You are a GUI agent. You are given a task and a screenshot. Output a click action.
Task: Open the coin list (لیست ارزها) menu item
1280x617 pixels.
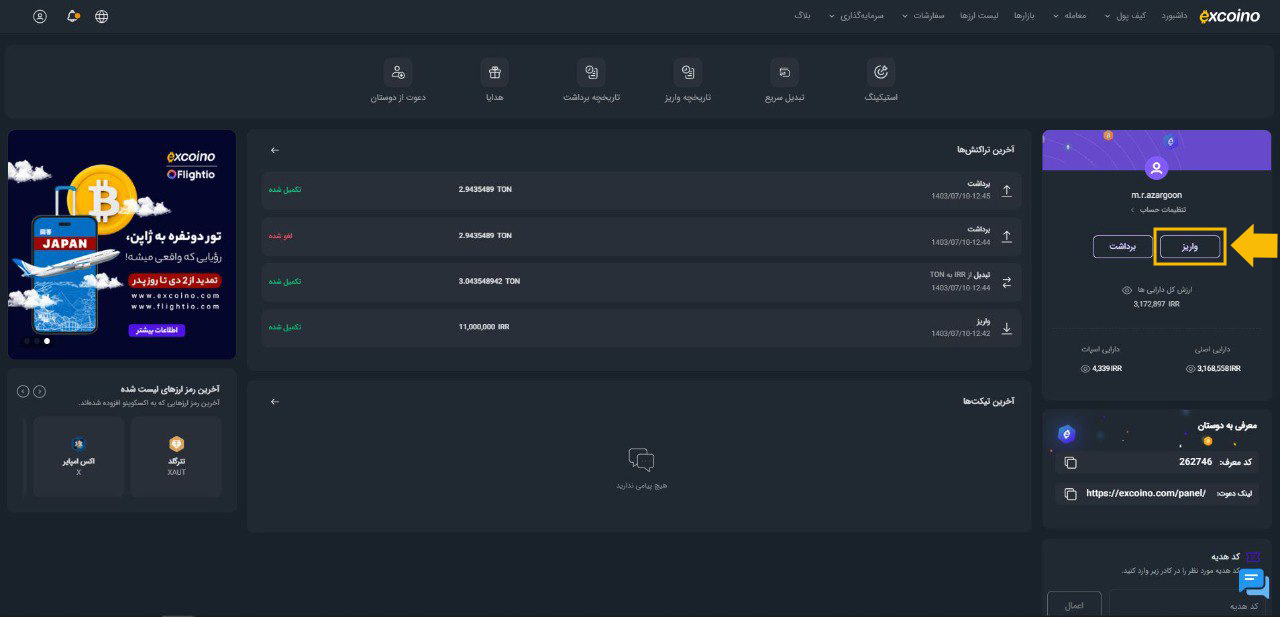(x=979, y=16)
